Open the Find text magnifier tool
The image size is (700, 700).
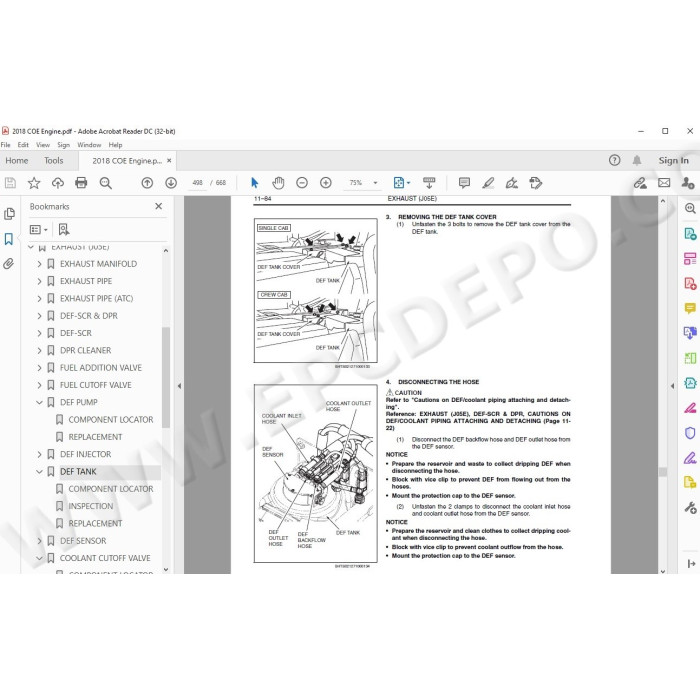pos(105,183)
